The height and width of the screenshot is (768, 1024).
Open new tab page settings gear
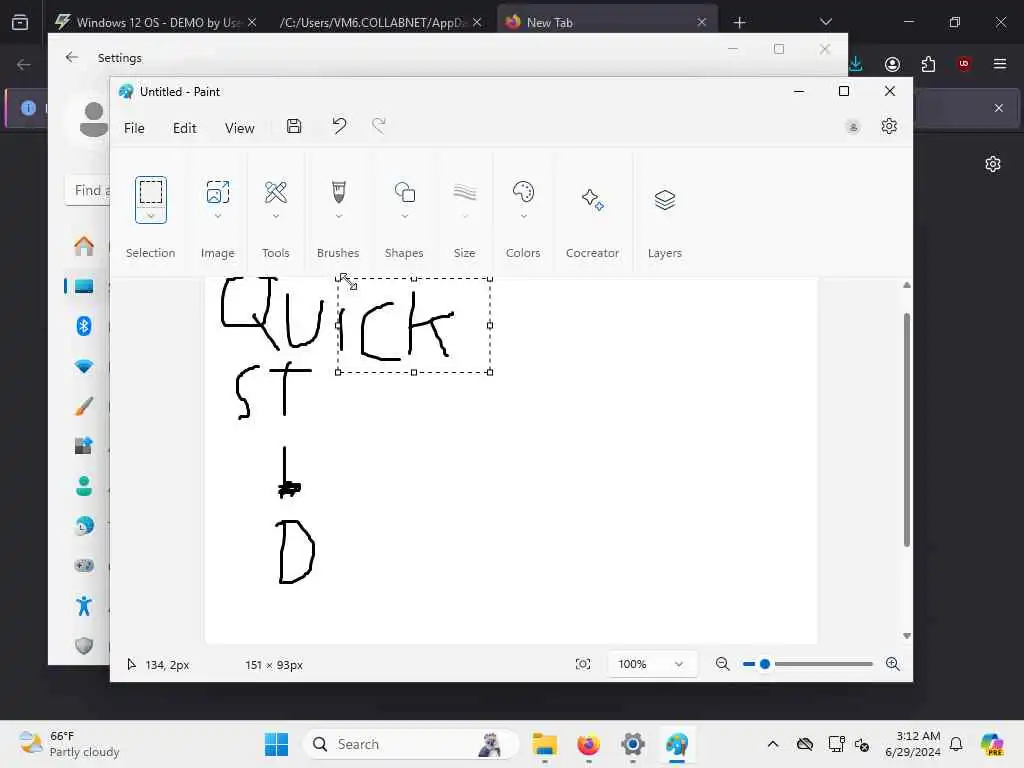click(x=992, y=164)
